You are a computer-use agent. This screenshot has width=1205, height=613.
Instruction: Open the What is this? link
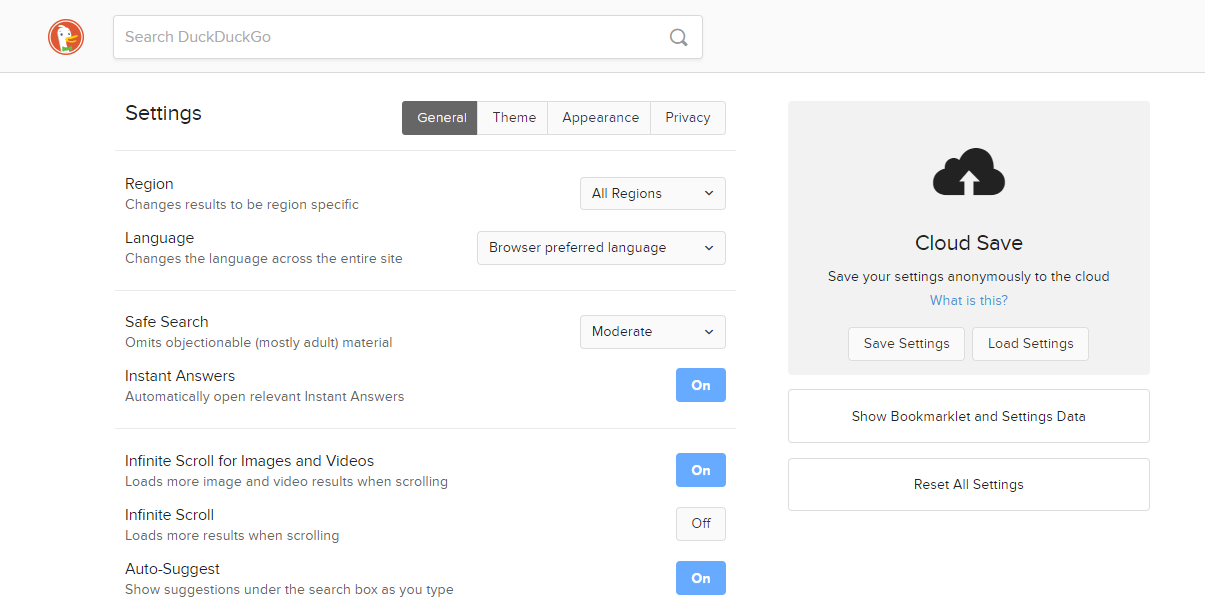pos(969,300)
